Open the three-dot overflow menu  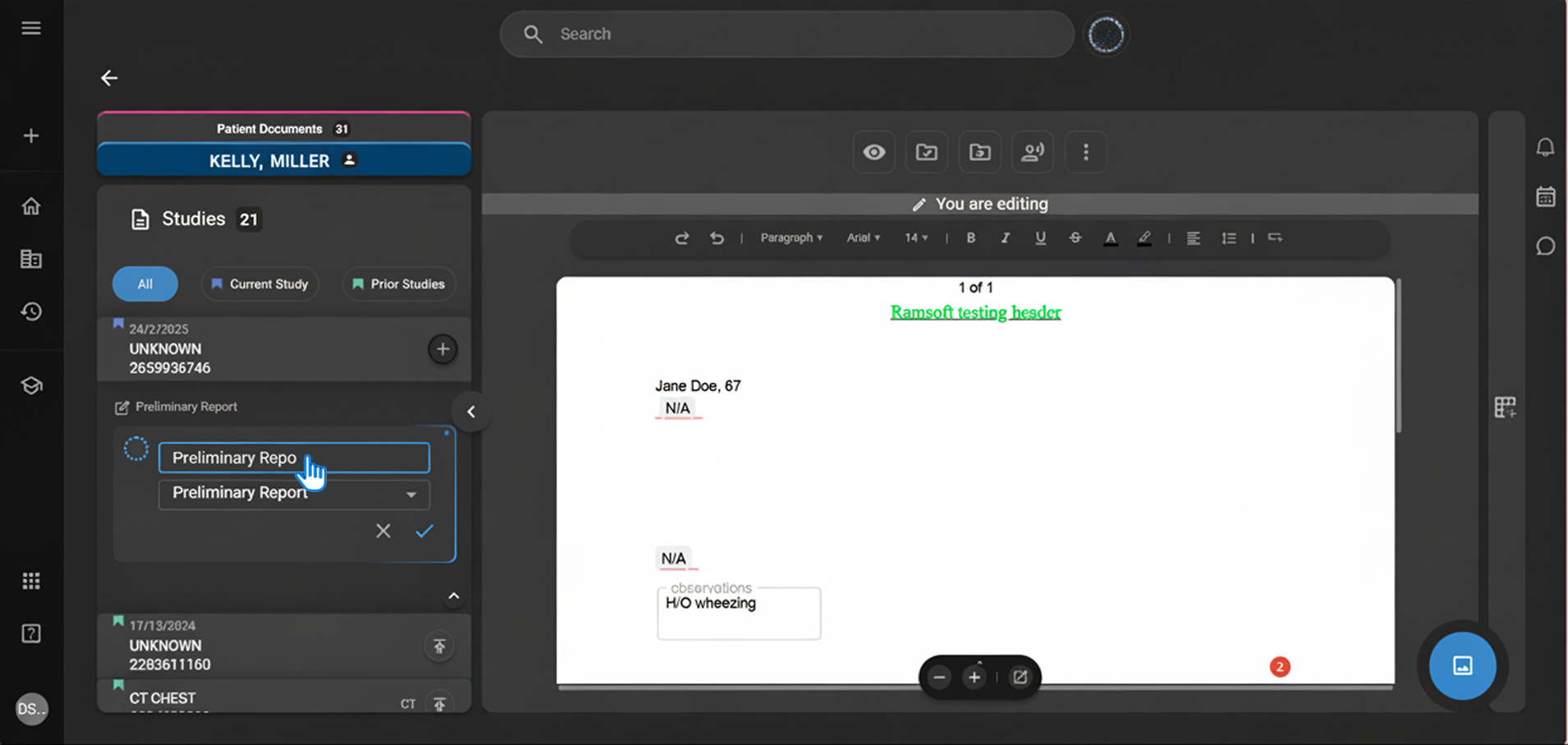(x=1085, y=152)
